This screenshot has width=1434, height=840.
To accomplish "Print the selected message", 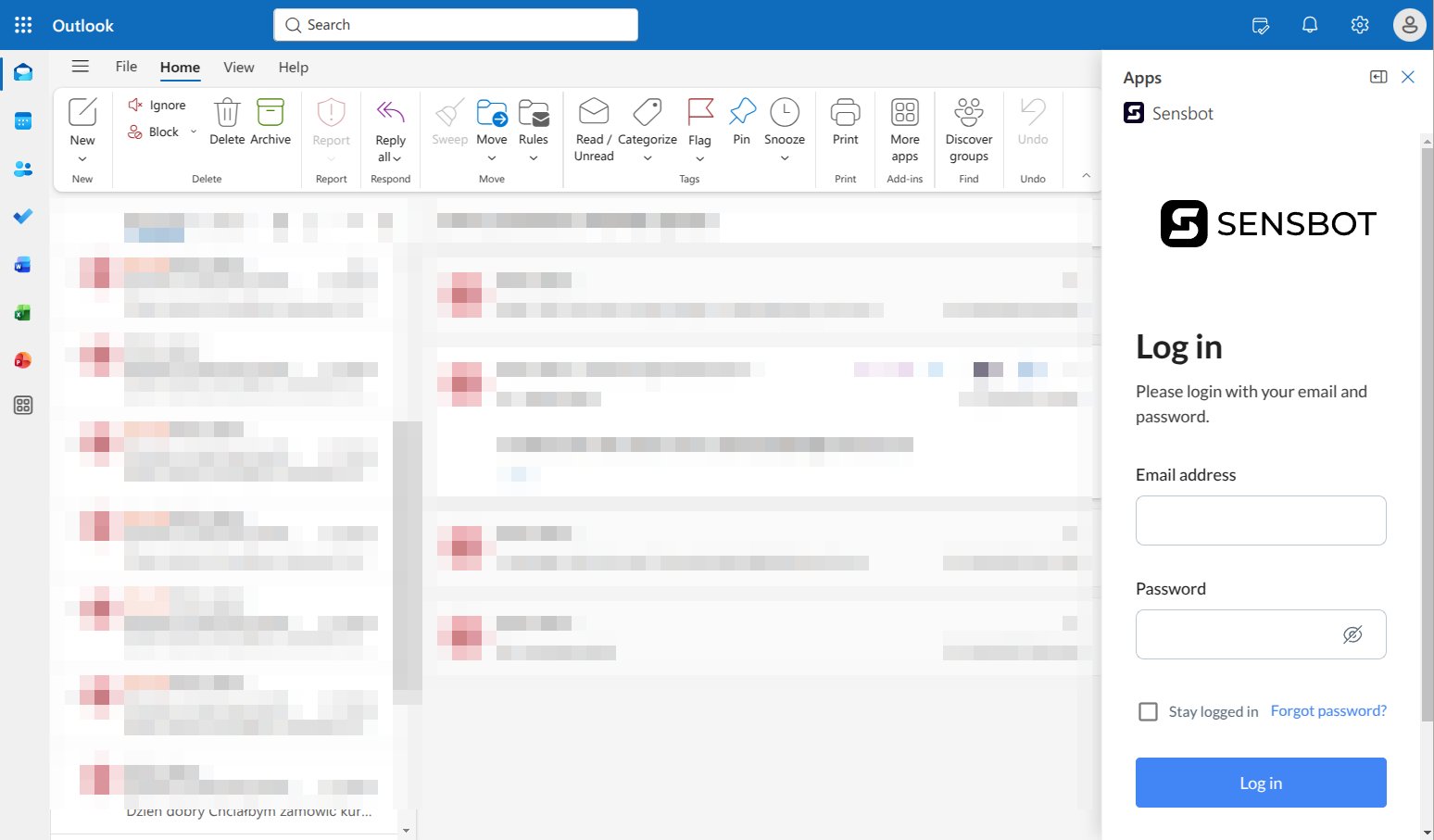I will pos(846,121).
